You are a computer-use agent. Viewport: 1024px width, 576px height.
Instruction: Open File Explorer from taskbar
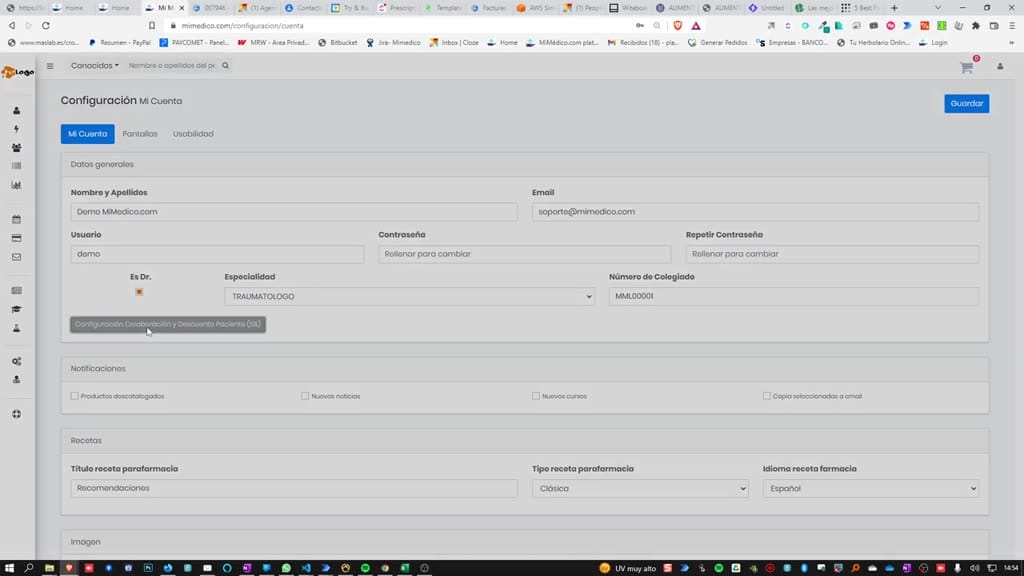tap(49, 568)
